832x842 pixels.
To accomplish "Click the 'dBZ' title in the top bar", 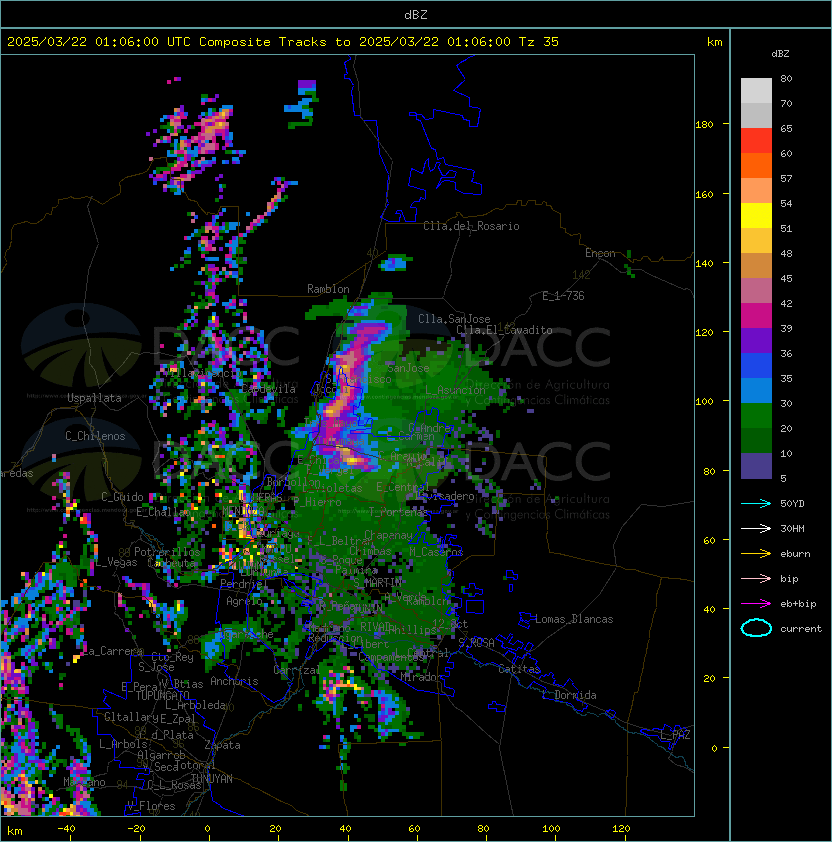I will click(416, 14).
